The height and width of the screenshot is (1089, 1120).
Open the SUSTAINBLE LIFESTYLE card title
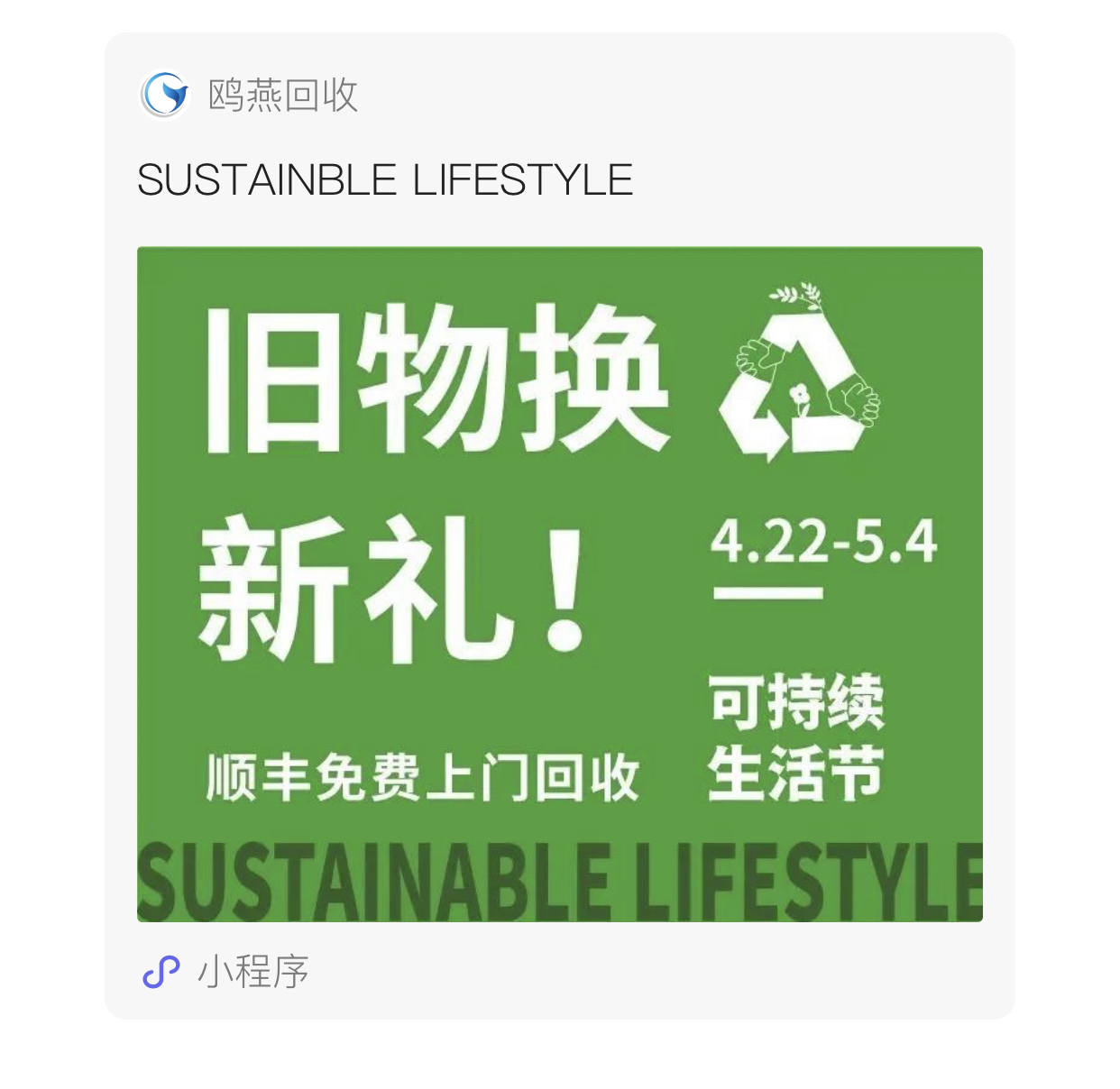385,179
